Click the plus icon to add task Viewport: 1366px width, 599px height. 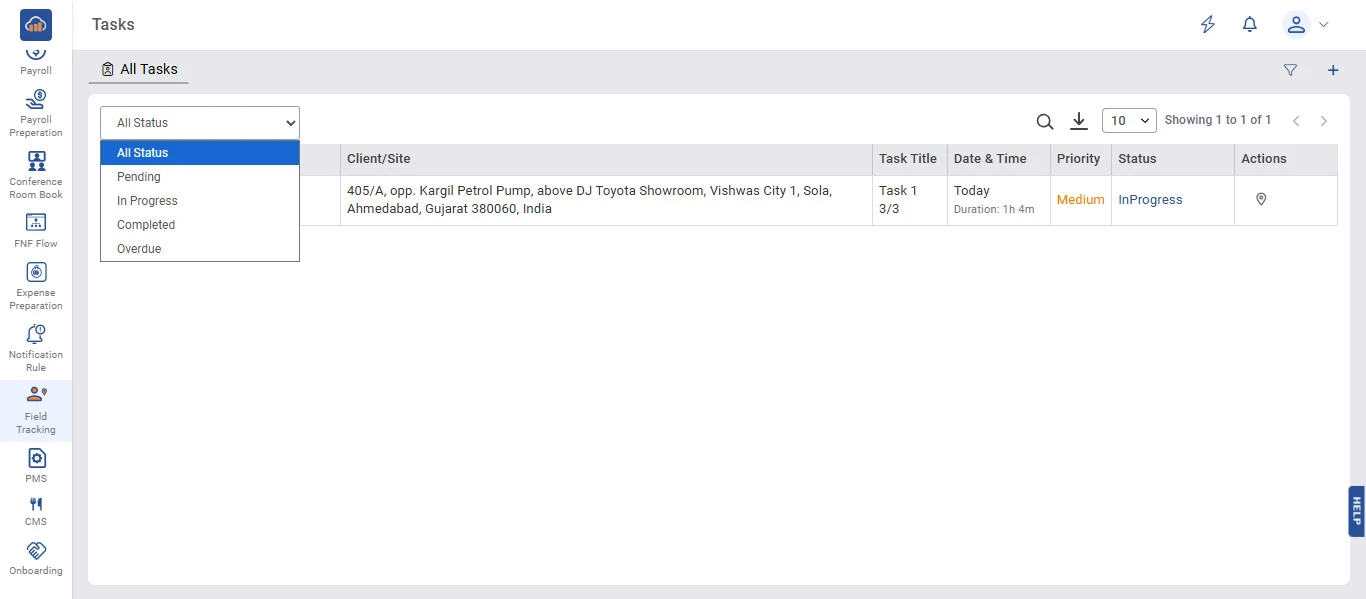(1332, 70)
